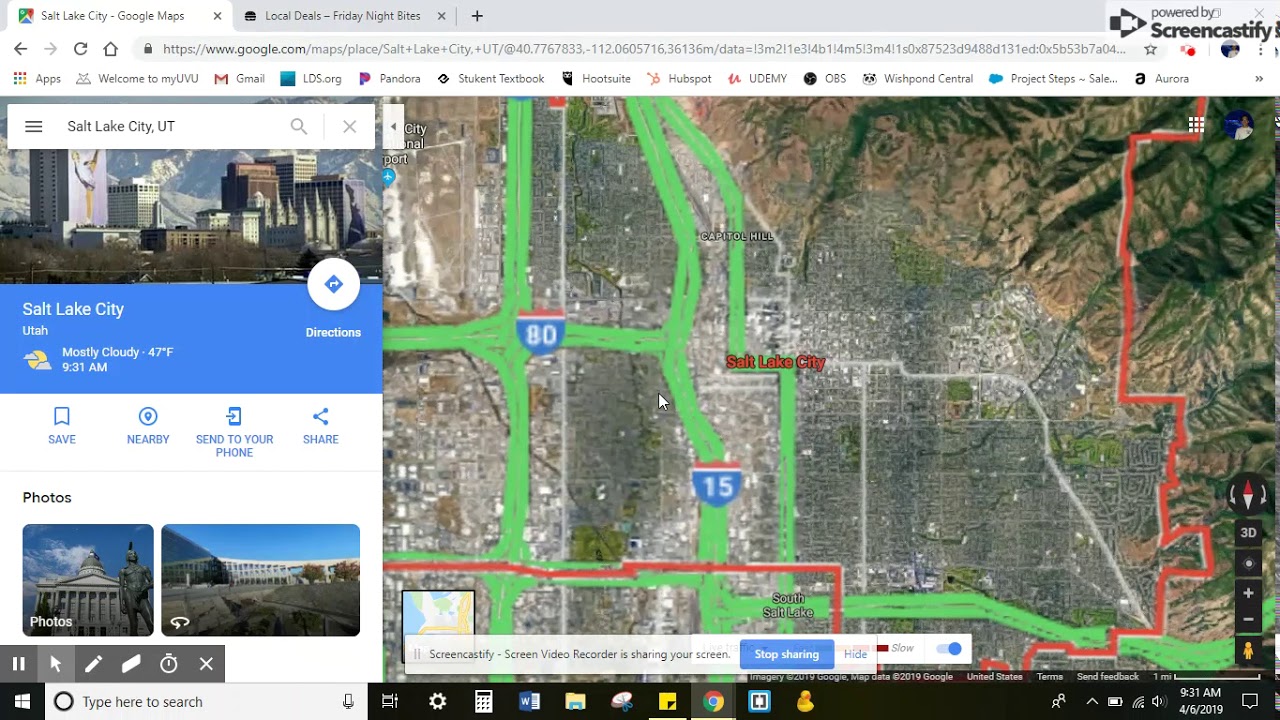This screenshot has height=720, width=1280.
Task: Save Salt Lake City place
Action: coord(62,426)
